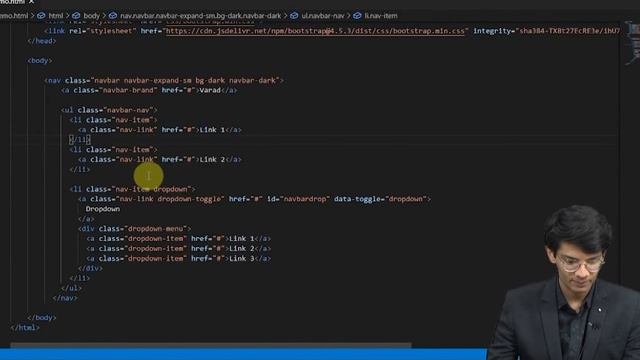Image resolution: width=640 pixels, height=360 pixels.
Task: Click the body breadcrumb symbol icon
Action: click(x=76, y=16)
